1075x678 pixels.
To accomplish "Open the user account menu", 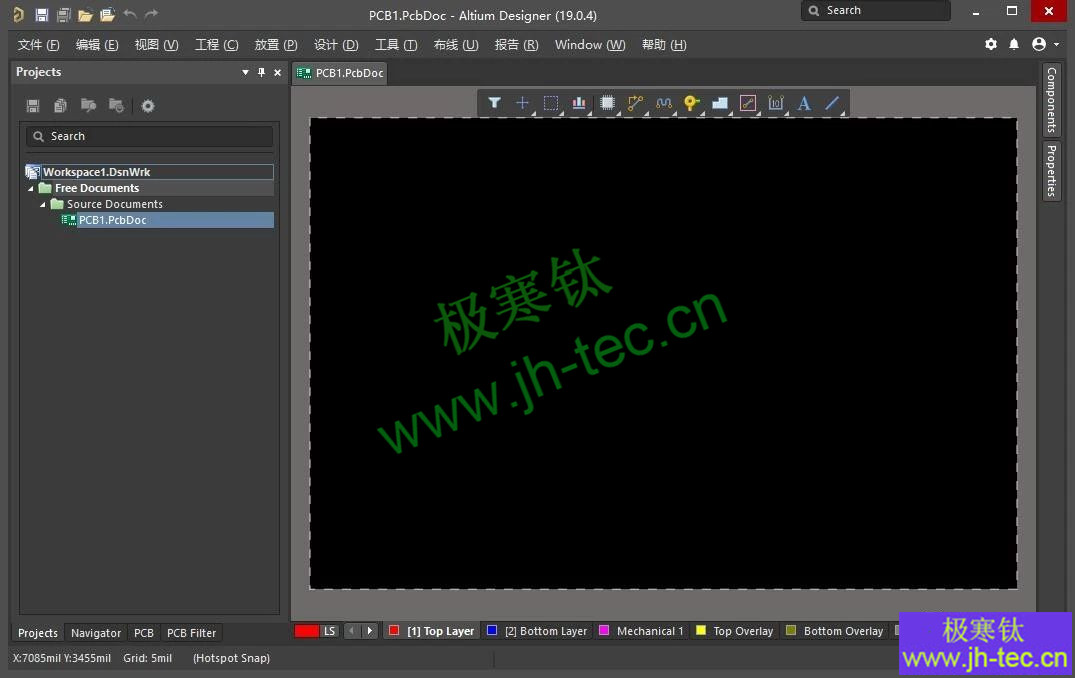I will (x=1045, y=44).
